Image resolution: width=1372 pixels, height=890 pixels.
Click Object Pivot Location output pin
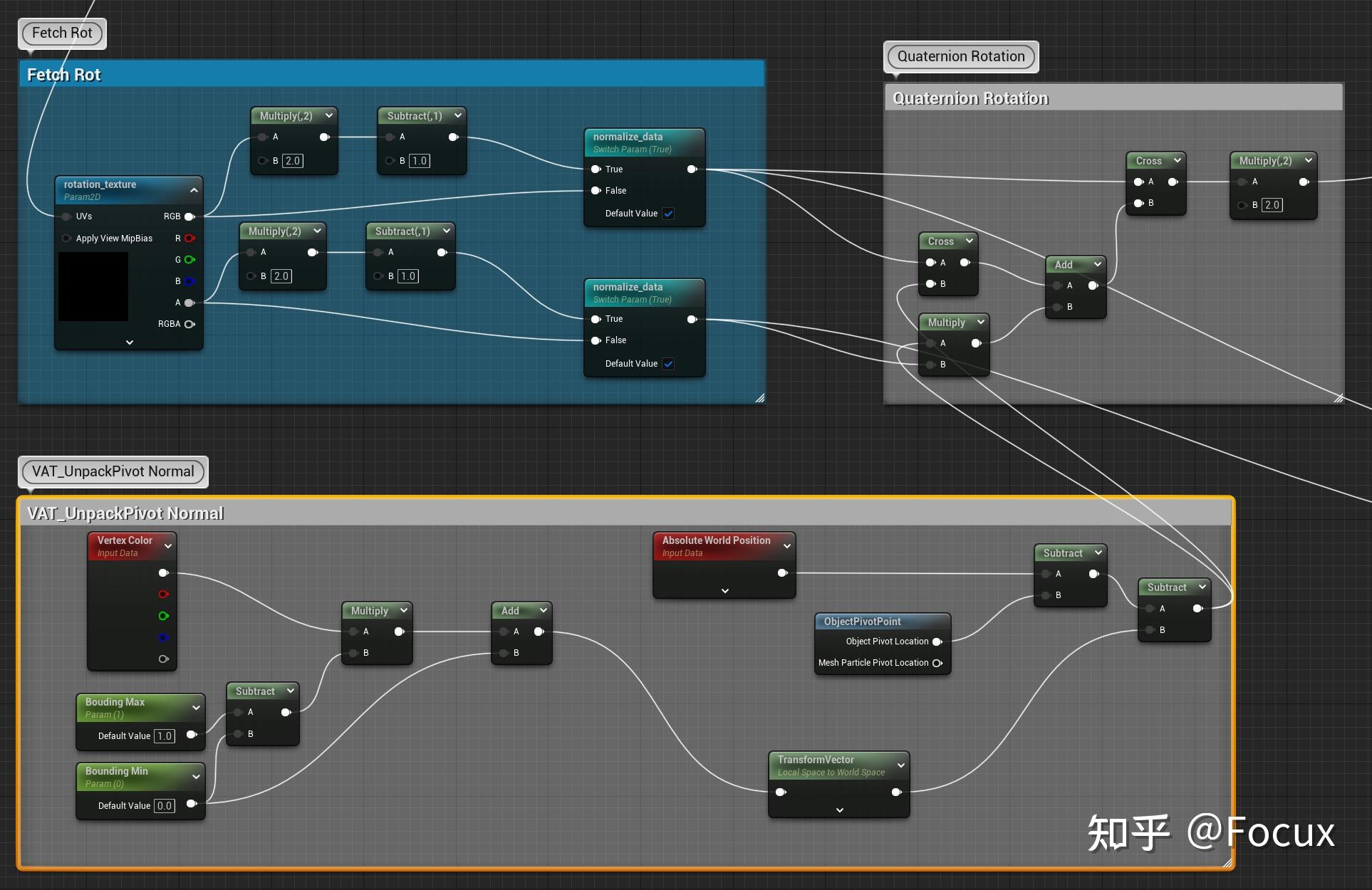click(937, 642)
